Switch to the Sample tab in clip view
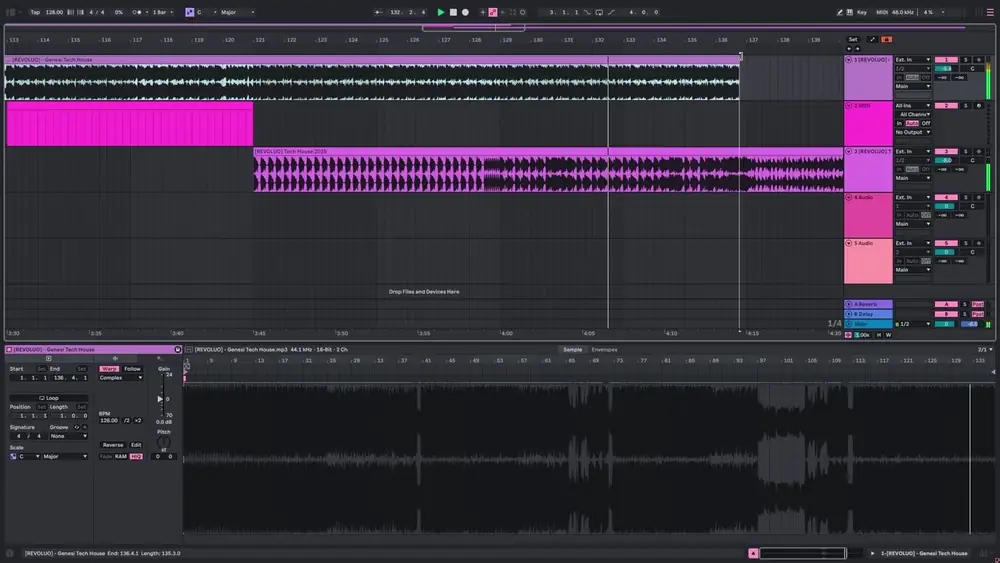Image resolution: width=1000 pixels, height=563 pixels. [572, 350]
